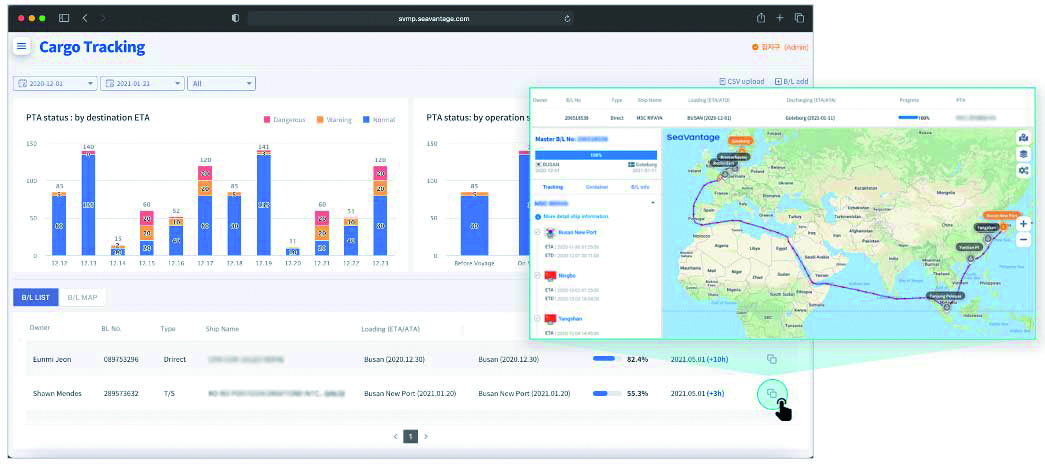The width and height of the screenshot is (1045, 466).
Task: Toggle the Yangshan stop checkmark
Action: [538, 319]
